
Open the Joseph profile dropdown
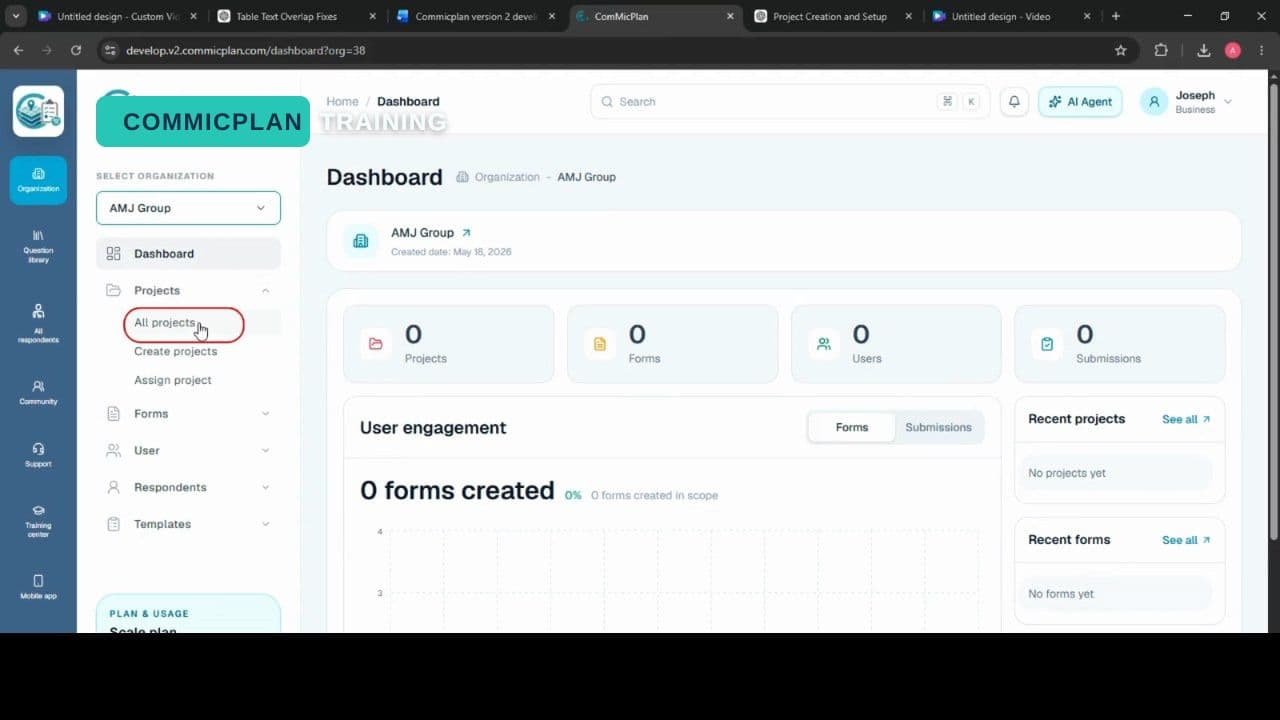coord(1187,102)
